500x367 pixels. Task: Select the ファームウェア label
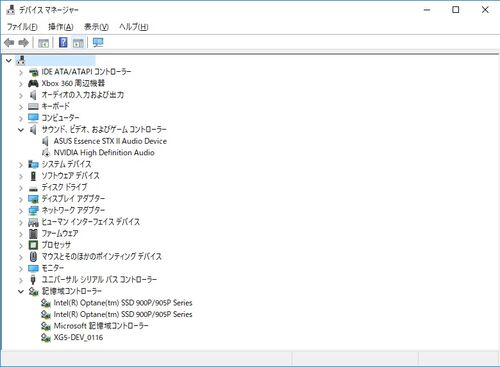pyautogui.click(x=60, y=234)
